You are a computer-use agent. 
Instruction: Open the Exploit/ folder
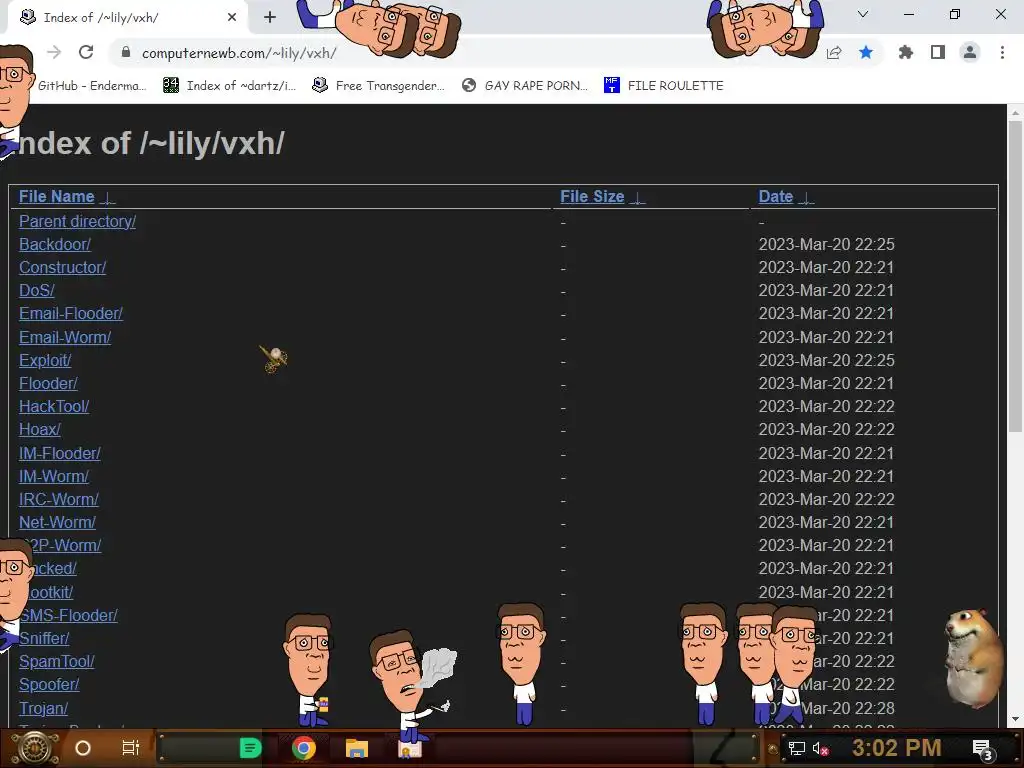pyautogui.click(x=45, y=360)
